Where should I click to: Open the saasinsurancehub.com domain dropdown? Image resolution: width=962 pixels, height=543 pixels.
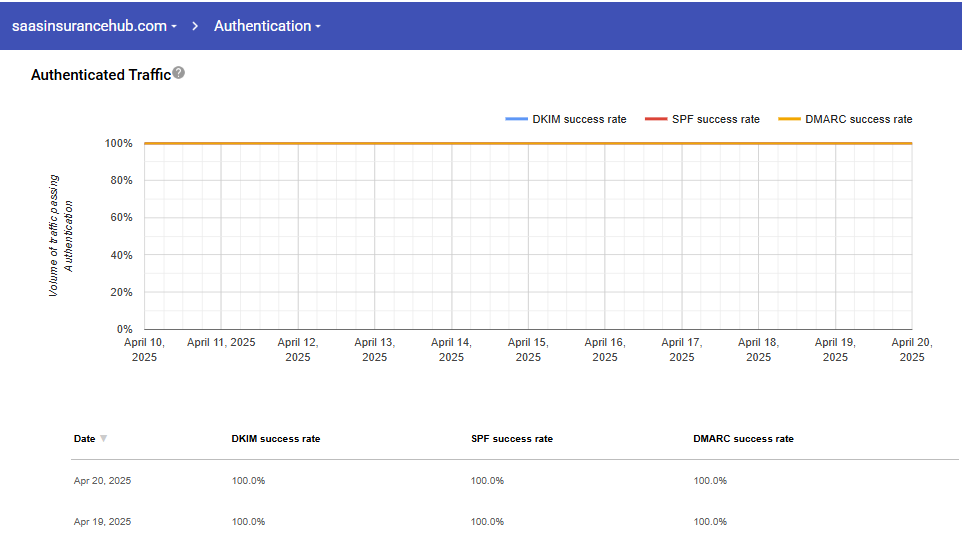click(x=94, y=26)
